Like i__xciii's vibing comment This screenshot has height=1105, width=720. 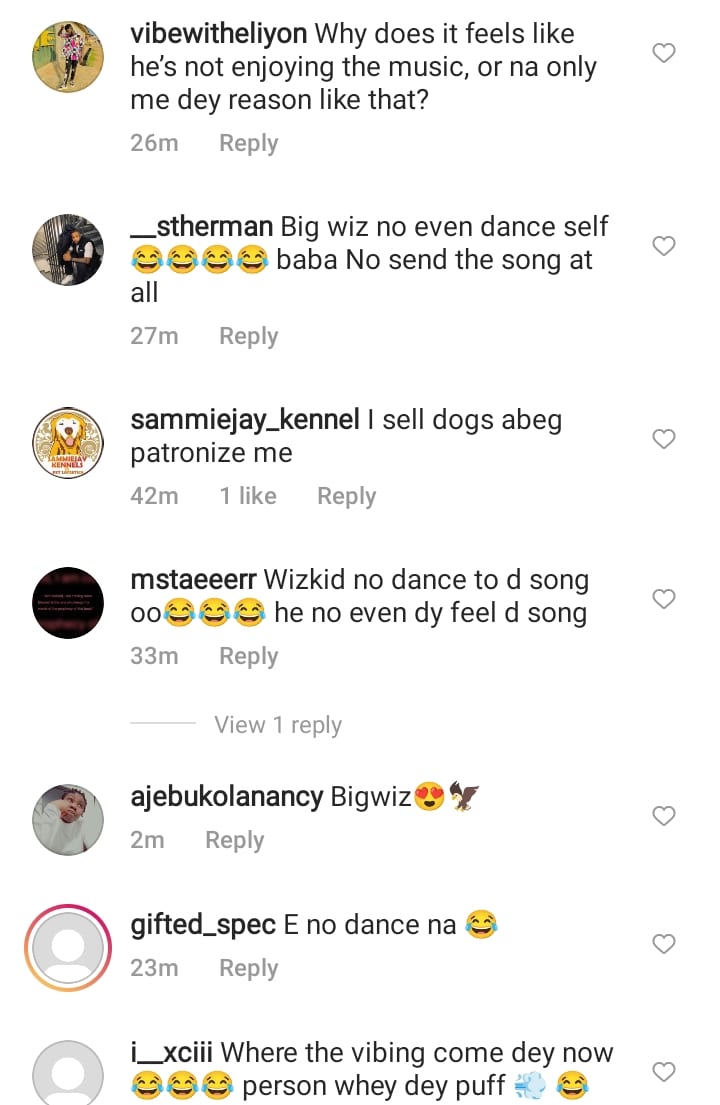tap(664, 1072)
